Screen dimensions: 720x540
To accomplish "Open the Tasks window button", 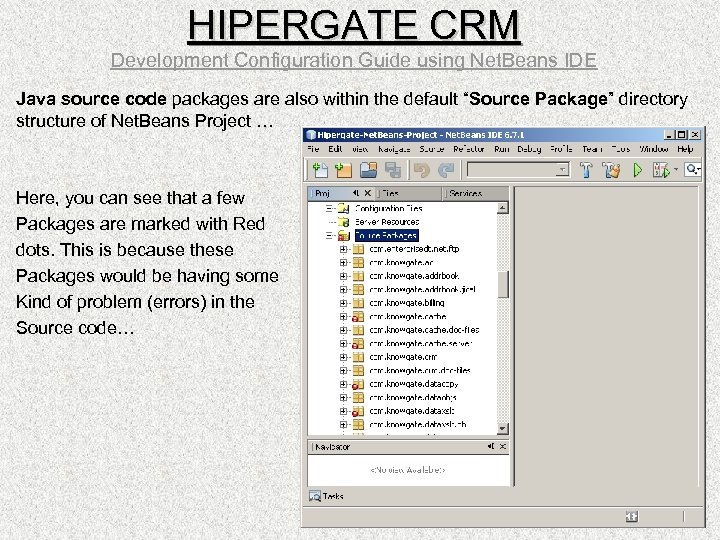I will tap(326, 496).
